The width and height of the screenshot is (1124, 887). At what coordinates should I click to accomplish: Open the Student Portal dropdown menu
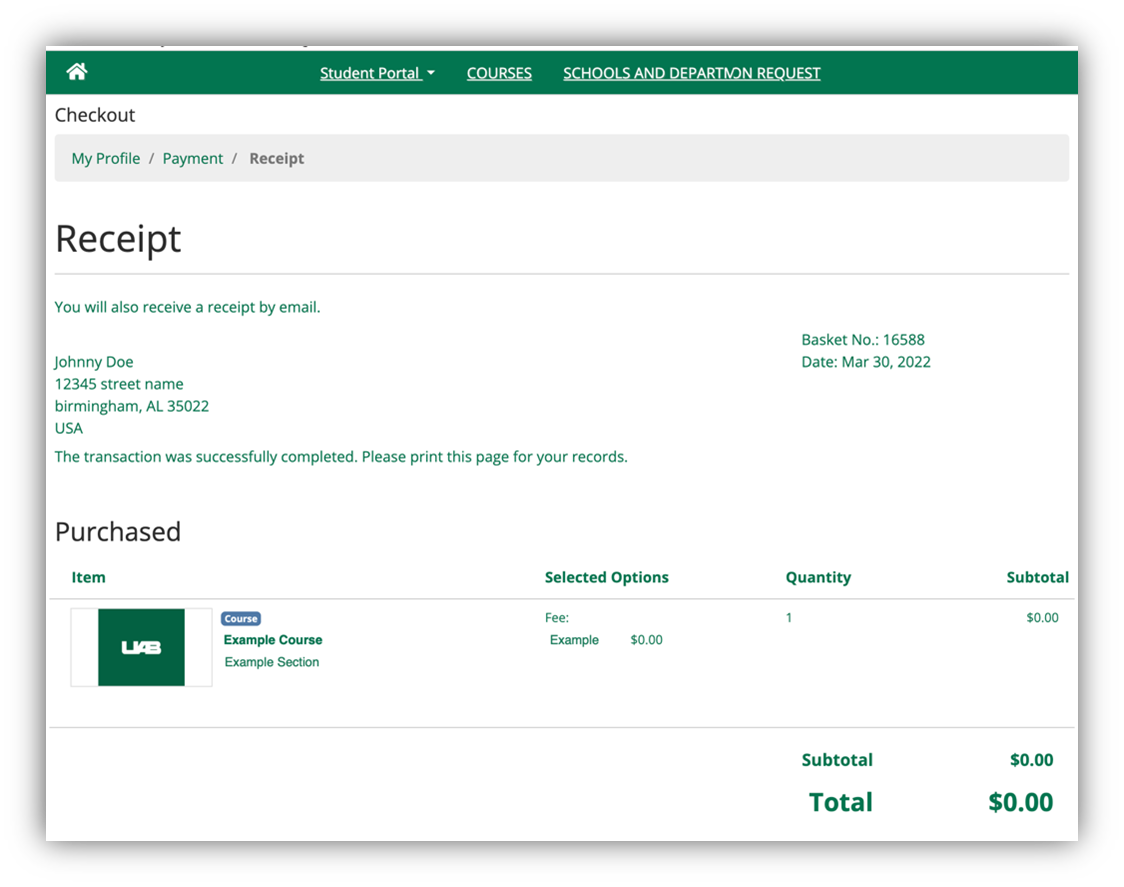(377, 73)
